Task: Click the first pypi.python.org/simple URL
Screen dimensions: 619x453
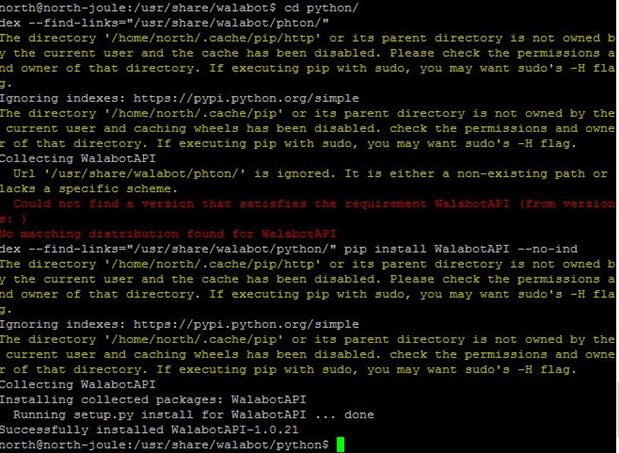Action: [x=246, y=98]
